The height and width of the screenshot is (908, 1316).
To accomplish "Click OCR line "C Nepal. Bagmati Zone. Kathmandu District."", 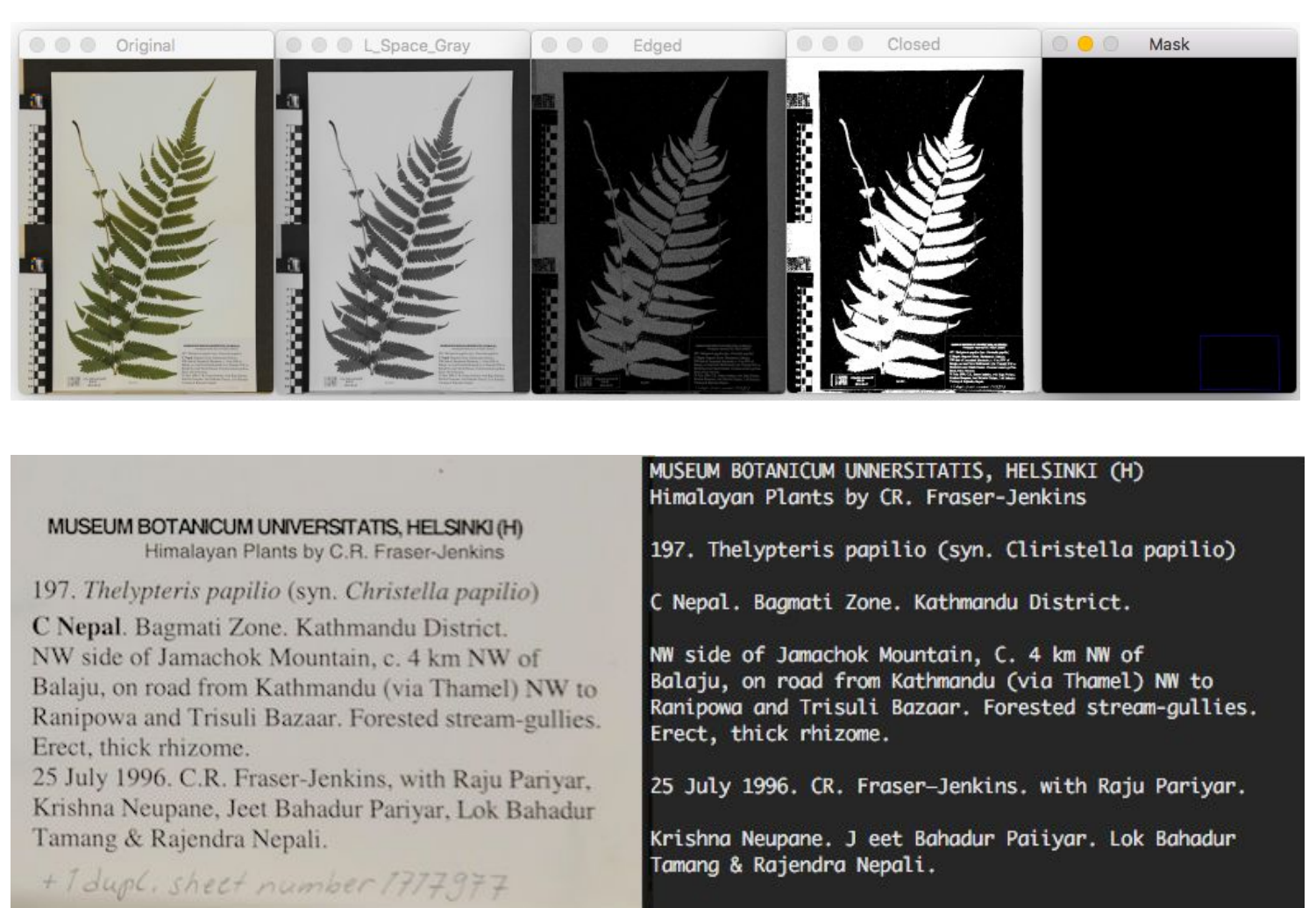I will [891, 603].
